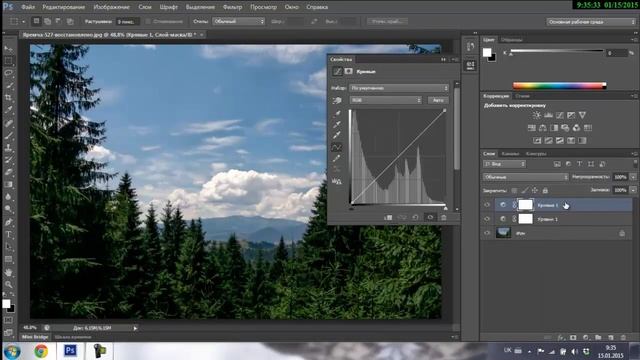Click the feather input field in options bar

(127, 21)
